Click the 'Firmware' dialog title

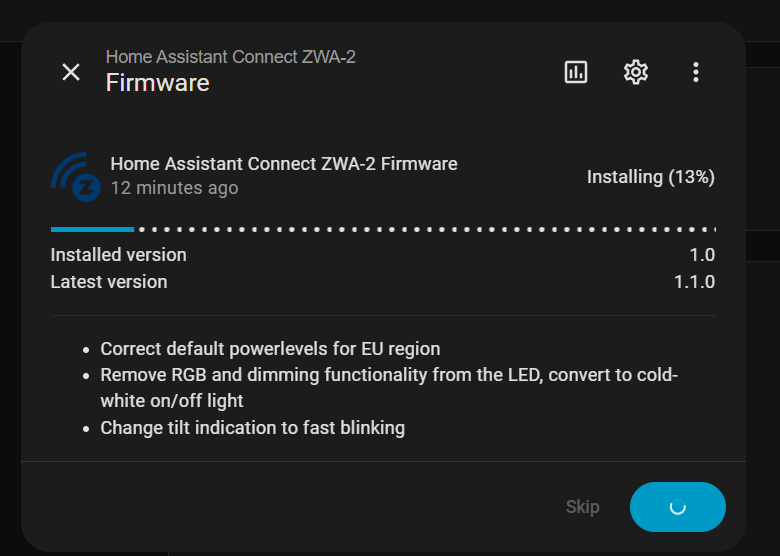click(157, 82)
